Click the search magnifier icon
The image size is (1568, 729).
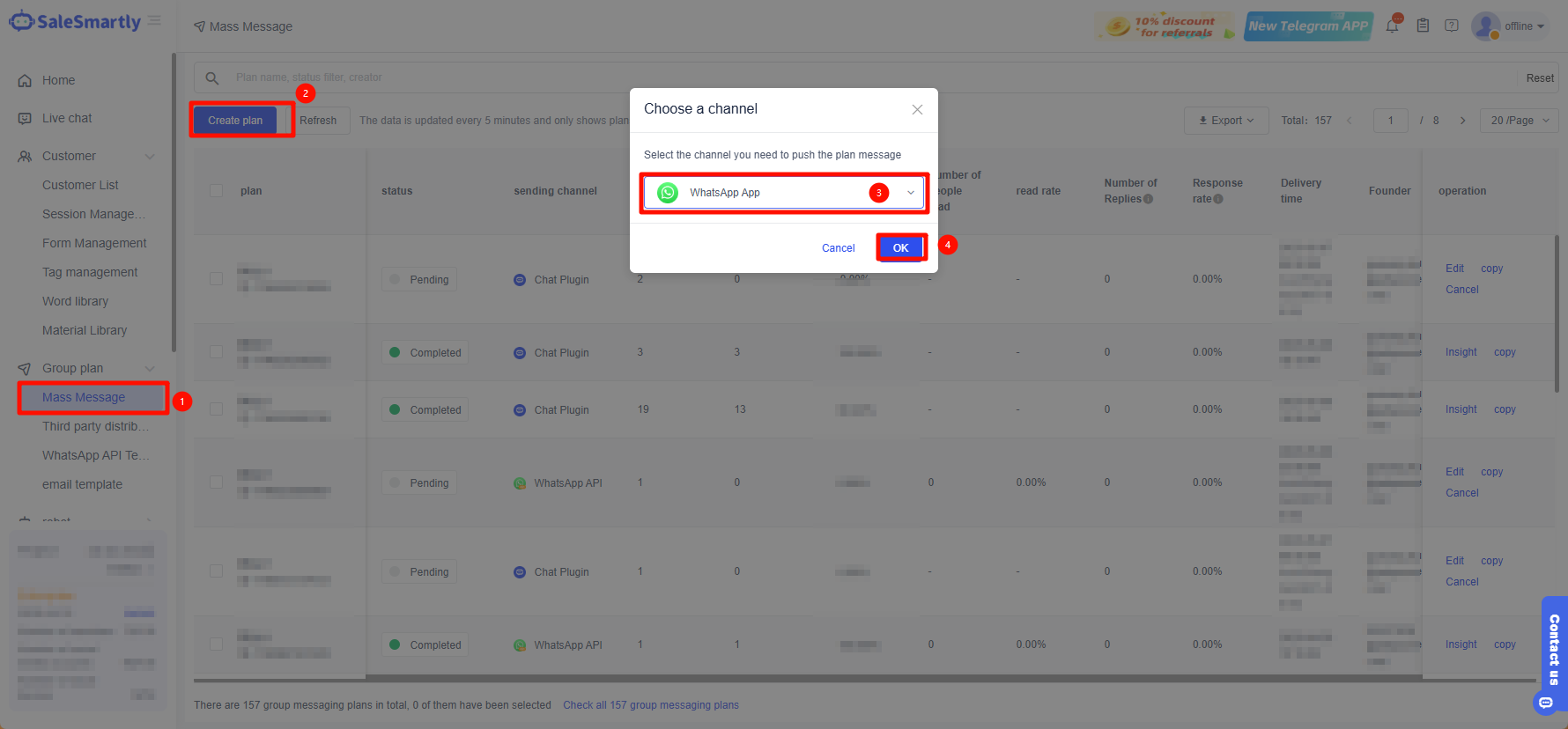pyautogui.click(x=212, y=77)
